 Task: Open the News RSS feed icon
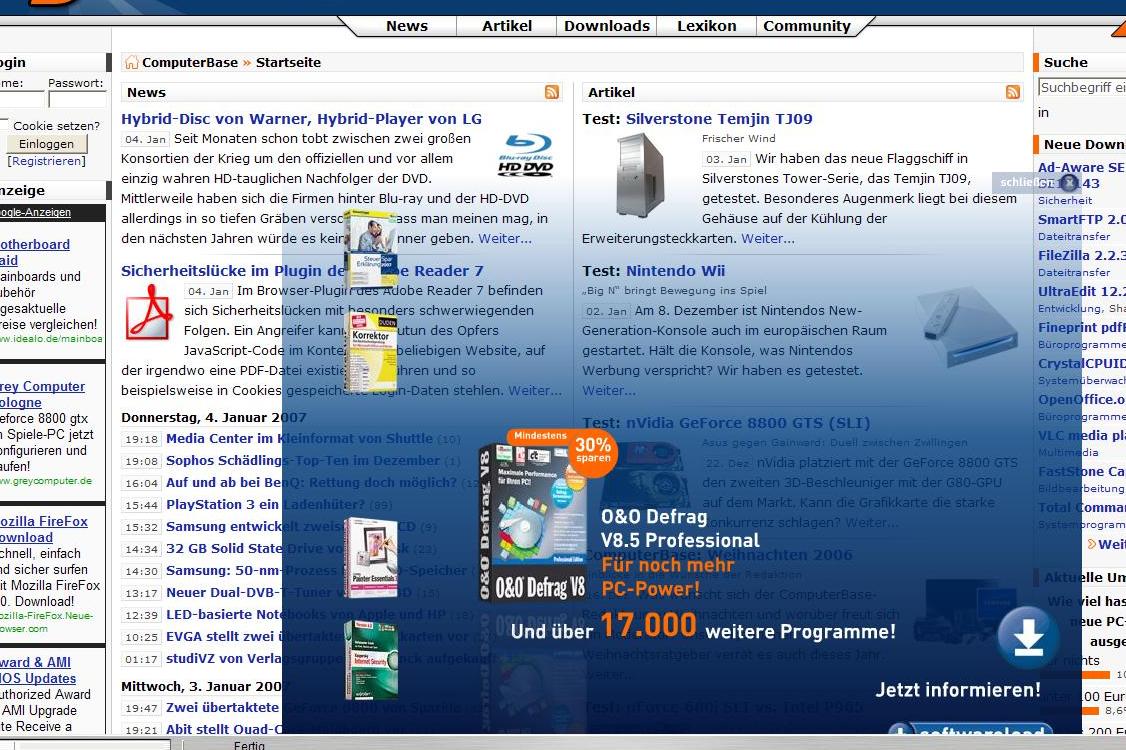click(552, 92)
